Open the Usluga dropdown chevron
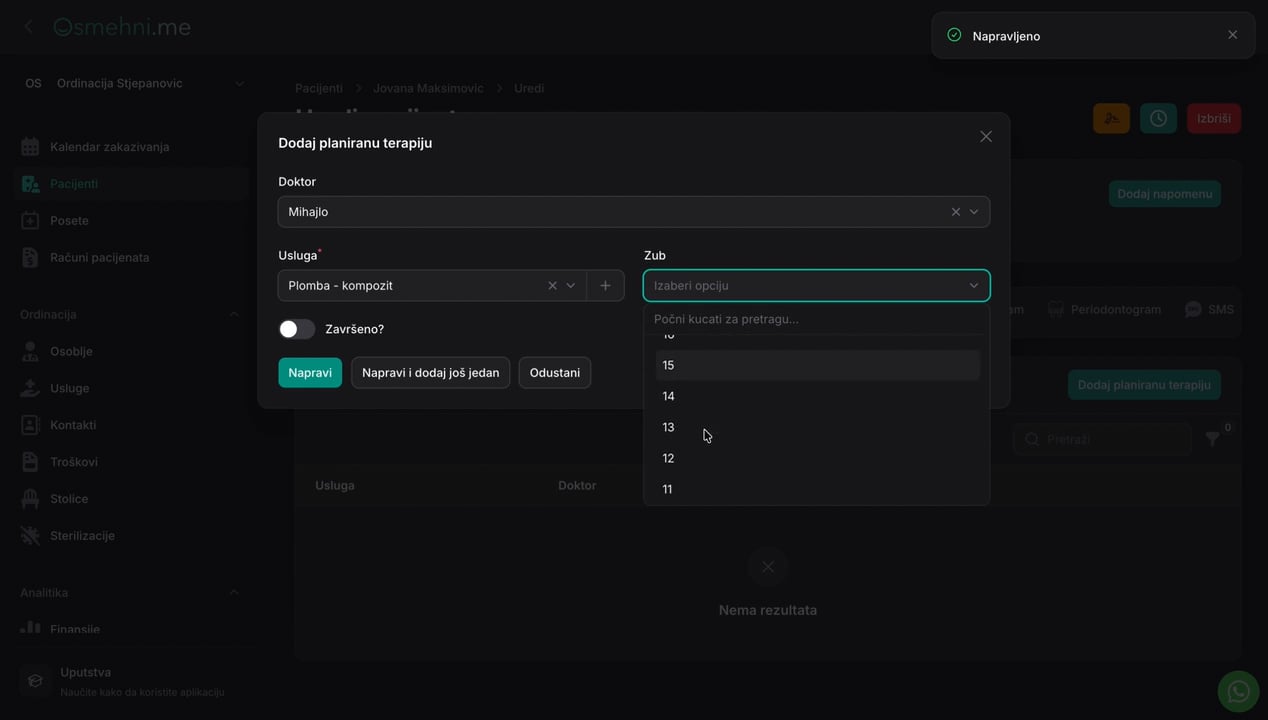The width and height of the screenshot is (1268, 720). pos(571,286)
